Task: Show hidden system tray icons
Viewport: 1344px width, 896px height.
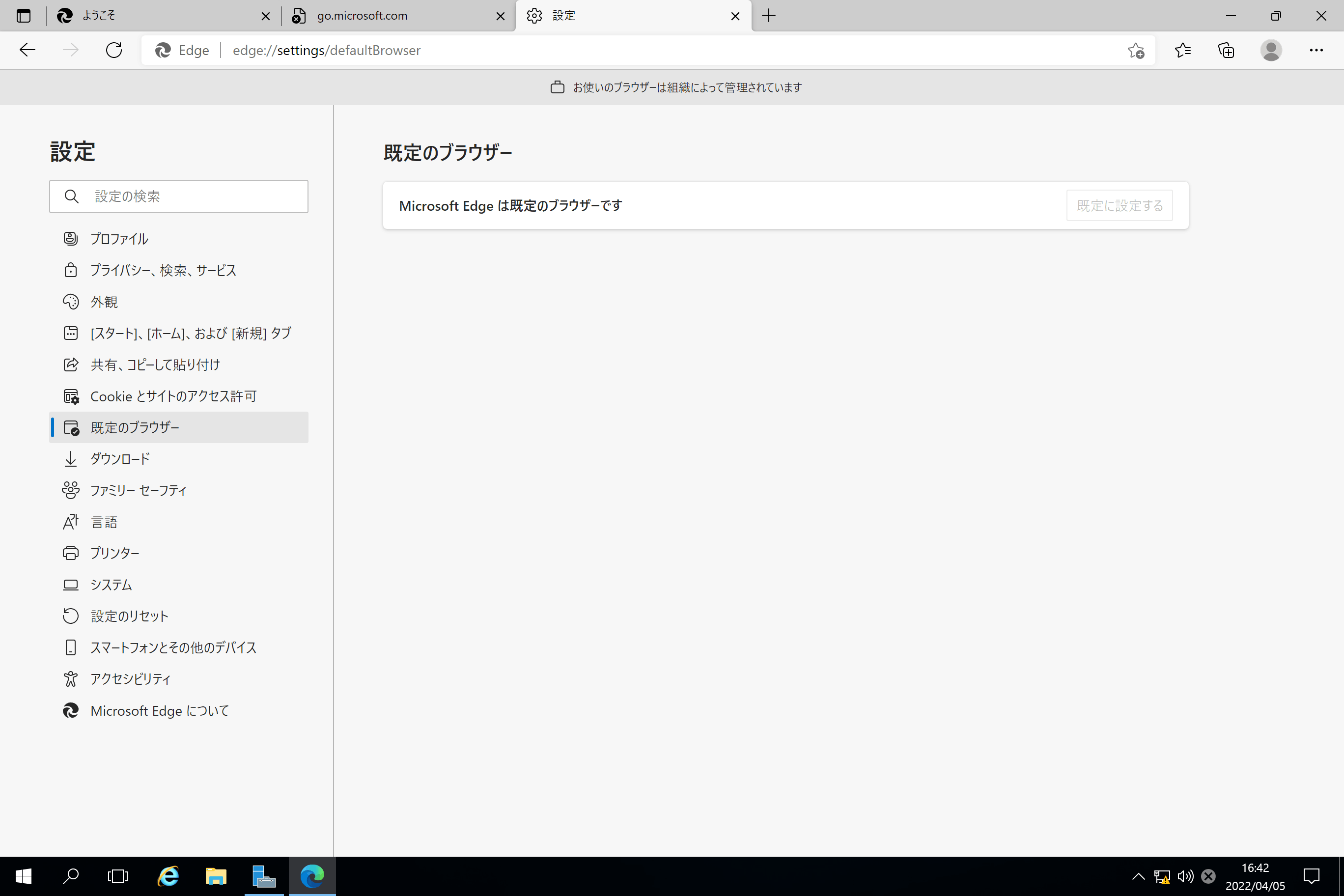Action: click(x=1138, y=876)
